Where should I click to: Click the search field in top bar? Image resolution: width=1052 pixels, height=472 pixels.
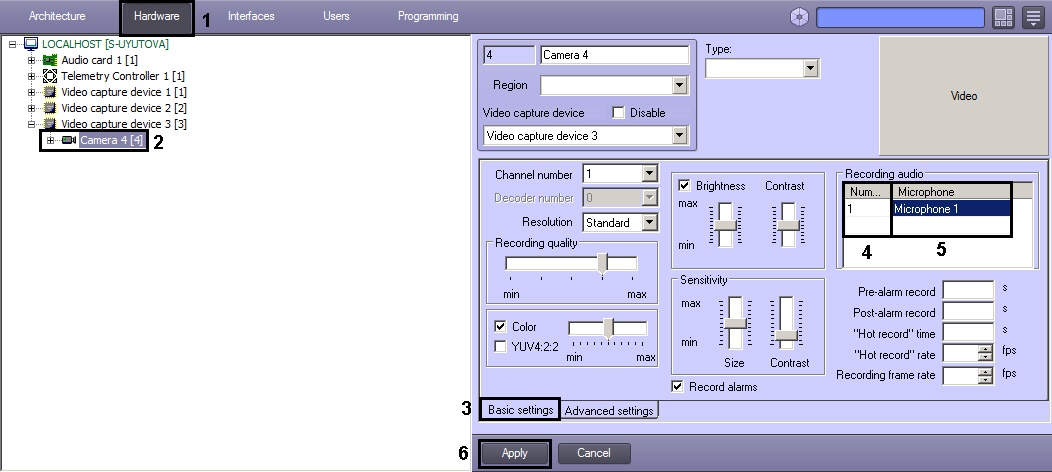(x=900, y=17)
